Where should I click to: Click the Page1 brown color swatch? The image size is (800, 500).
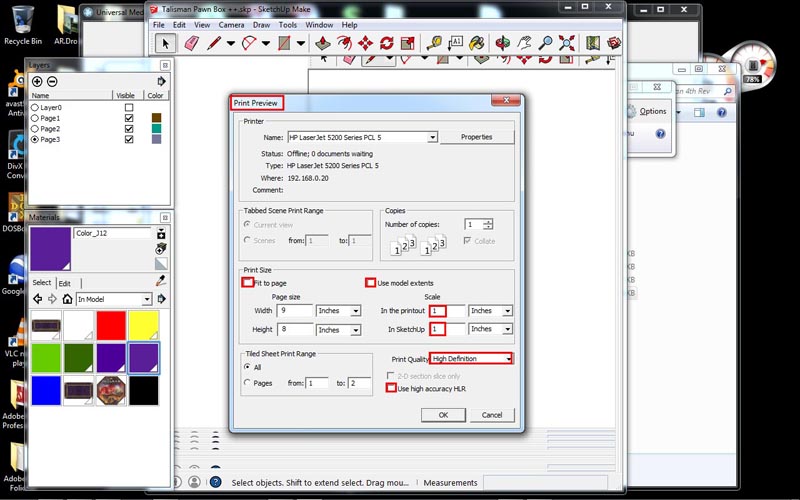(156, 118)
